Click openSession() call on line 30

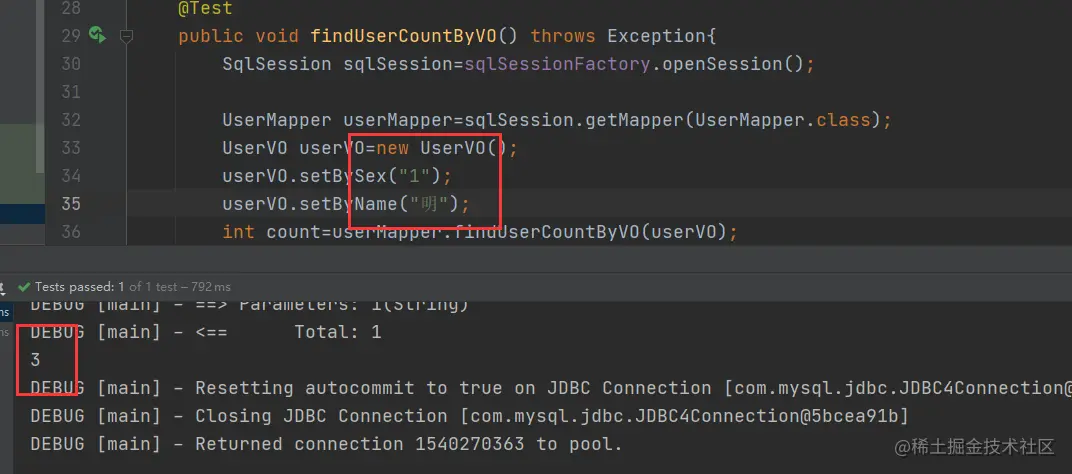(732, 64)
